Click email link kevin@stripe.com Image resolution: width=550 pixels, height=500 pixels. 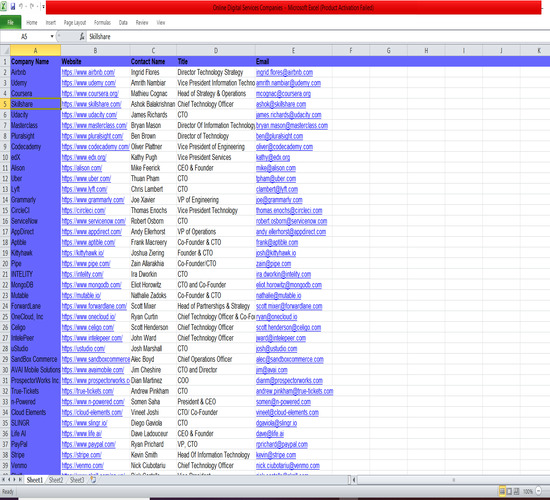[x=276, y=455]
